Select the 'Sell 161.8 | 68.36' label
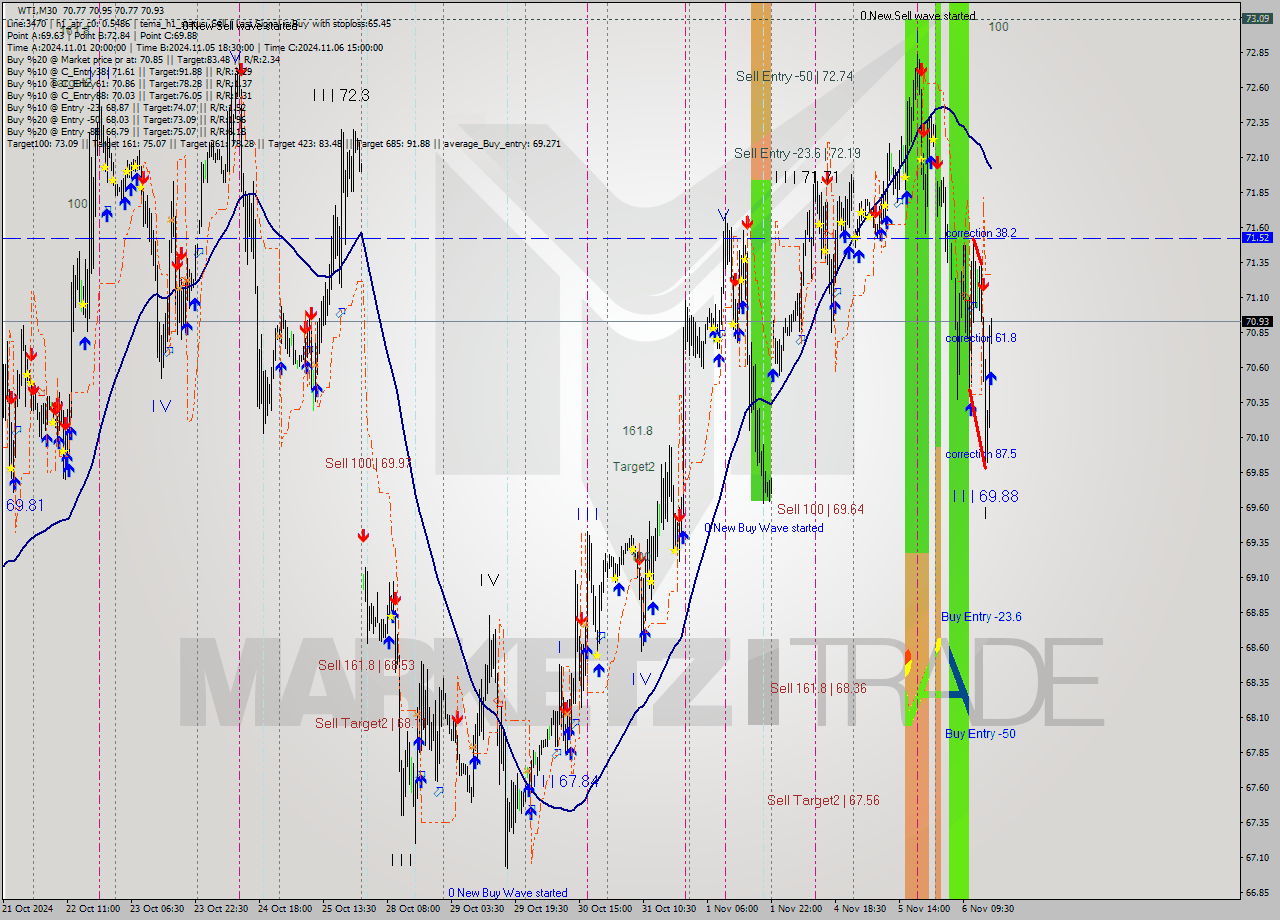1280x920 pixels. click(x=818, y=689)
